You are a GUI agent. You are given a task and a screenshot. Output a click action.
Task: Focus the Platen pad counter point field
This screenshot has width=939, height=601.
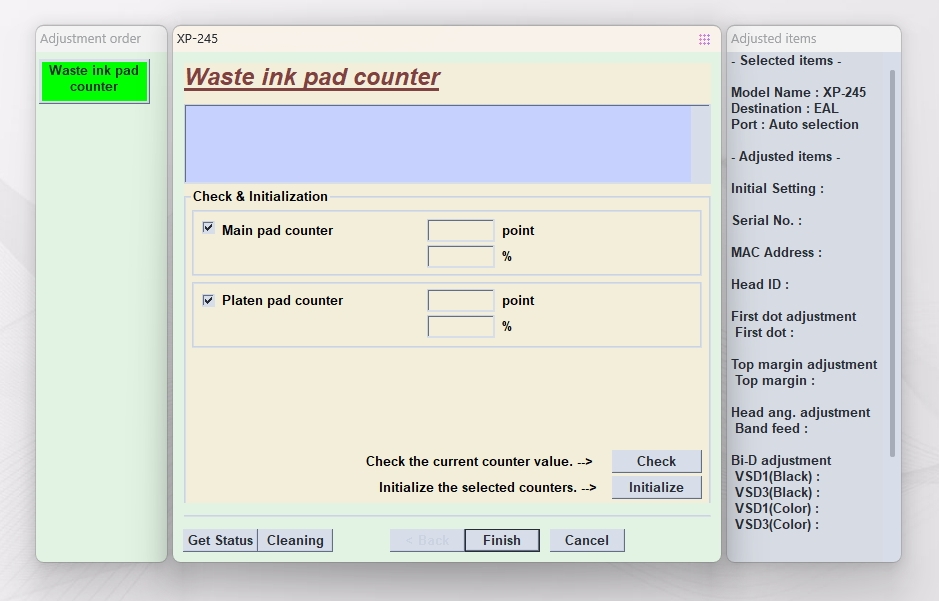[x=460, y=301]
